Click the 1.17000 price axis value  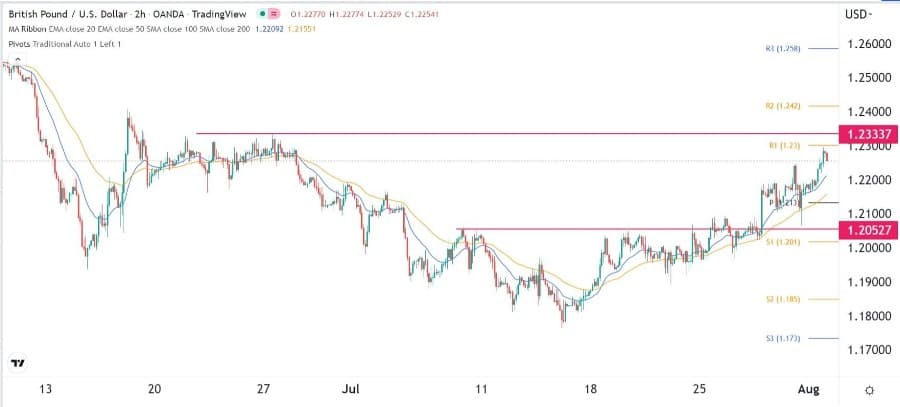pyautogui.click(x=868, y=350)
